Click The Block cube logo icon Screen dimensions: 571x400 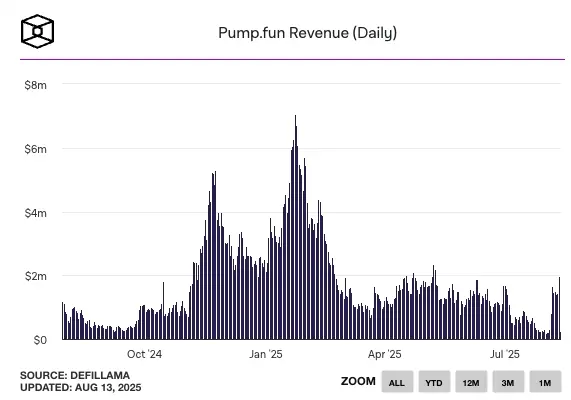pyautogui.click(x=37, y=31)
